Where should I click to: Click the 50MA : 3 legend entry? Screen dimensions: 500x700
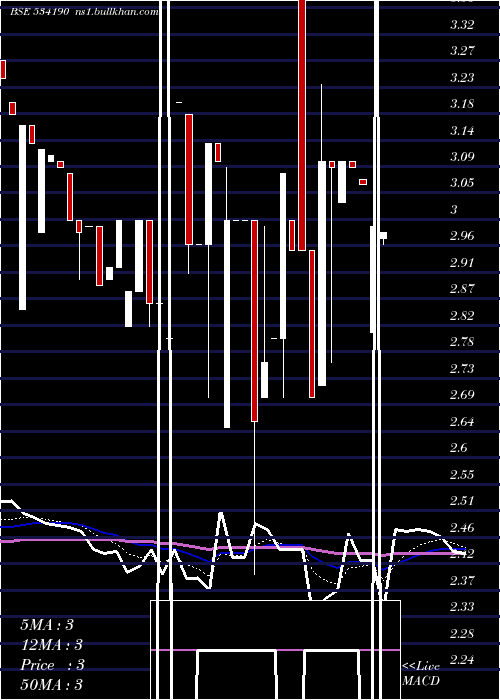(52, 684)
